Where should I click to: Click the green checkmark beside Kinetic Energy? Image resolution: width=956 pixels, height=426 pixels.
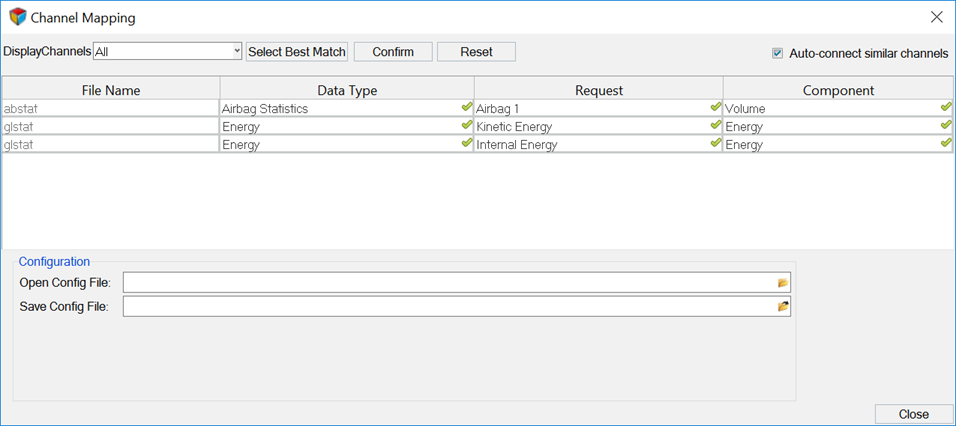[x=715, y=126]
